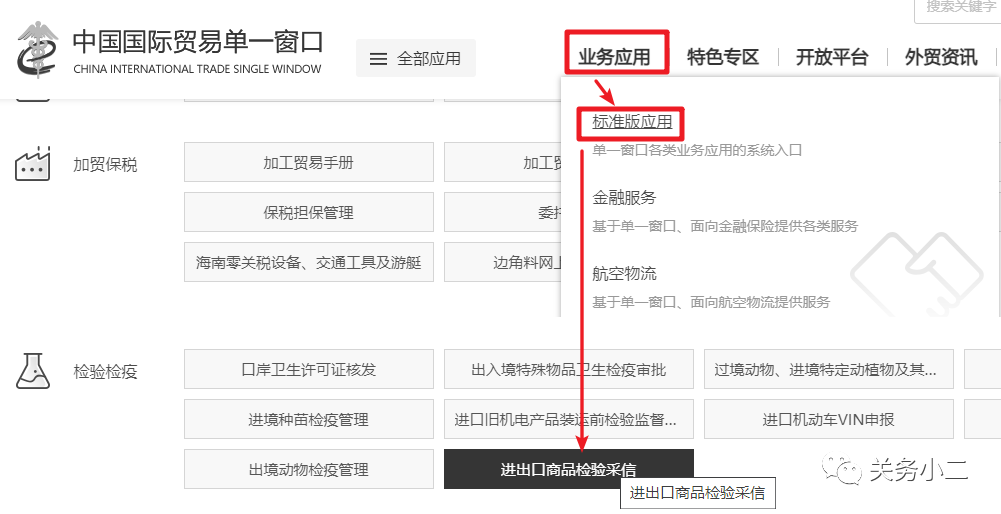
Task: Click the factory icon for 加贸保税
Action: tap(33, 163)
